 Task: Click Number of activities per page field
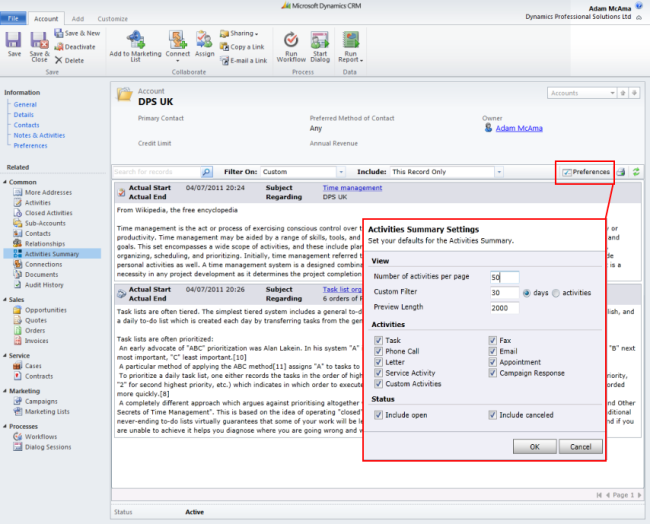[504, 277]
